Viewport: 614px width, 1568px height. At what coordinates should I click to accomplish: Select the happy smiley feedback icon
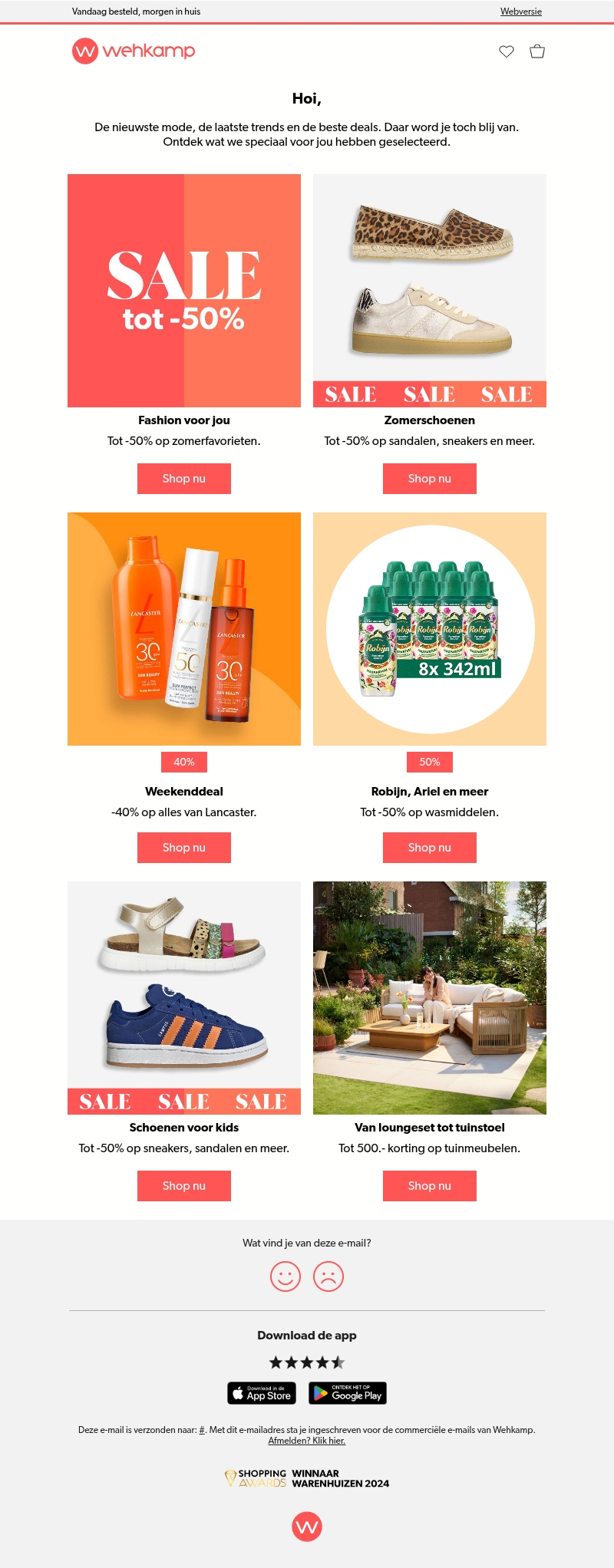286,1276
